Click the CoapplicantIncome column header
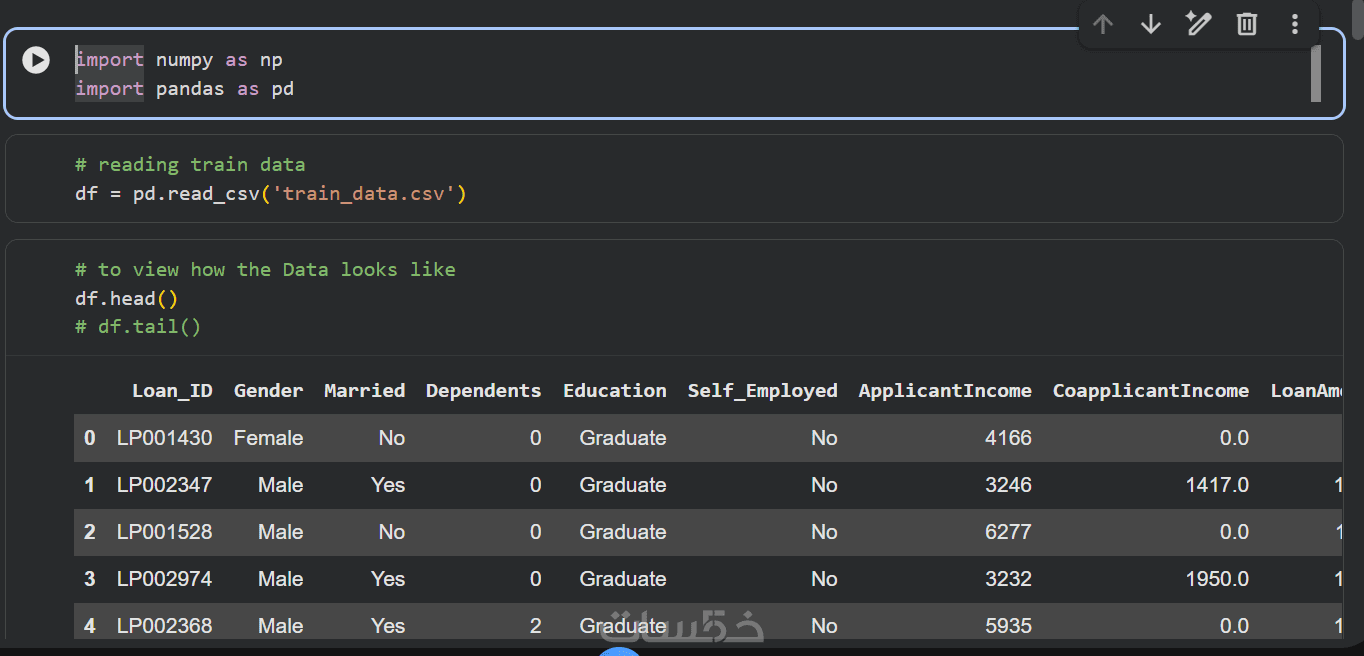 [1150, 391]
